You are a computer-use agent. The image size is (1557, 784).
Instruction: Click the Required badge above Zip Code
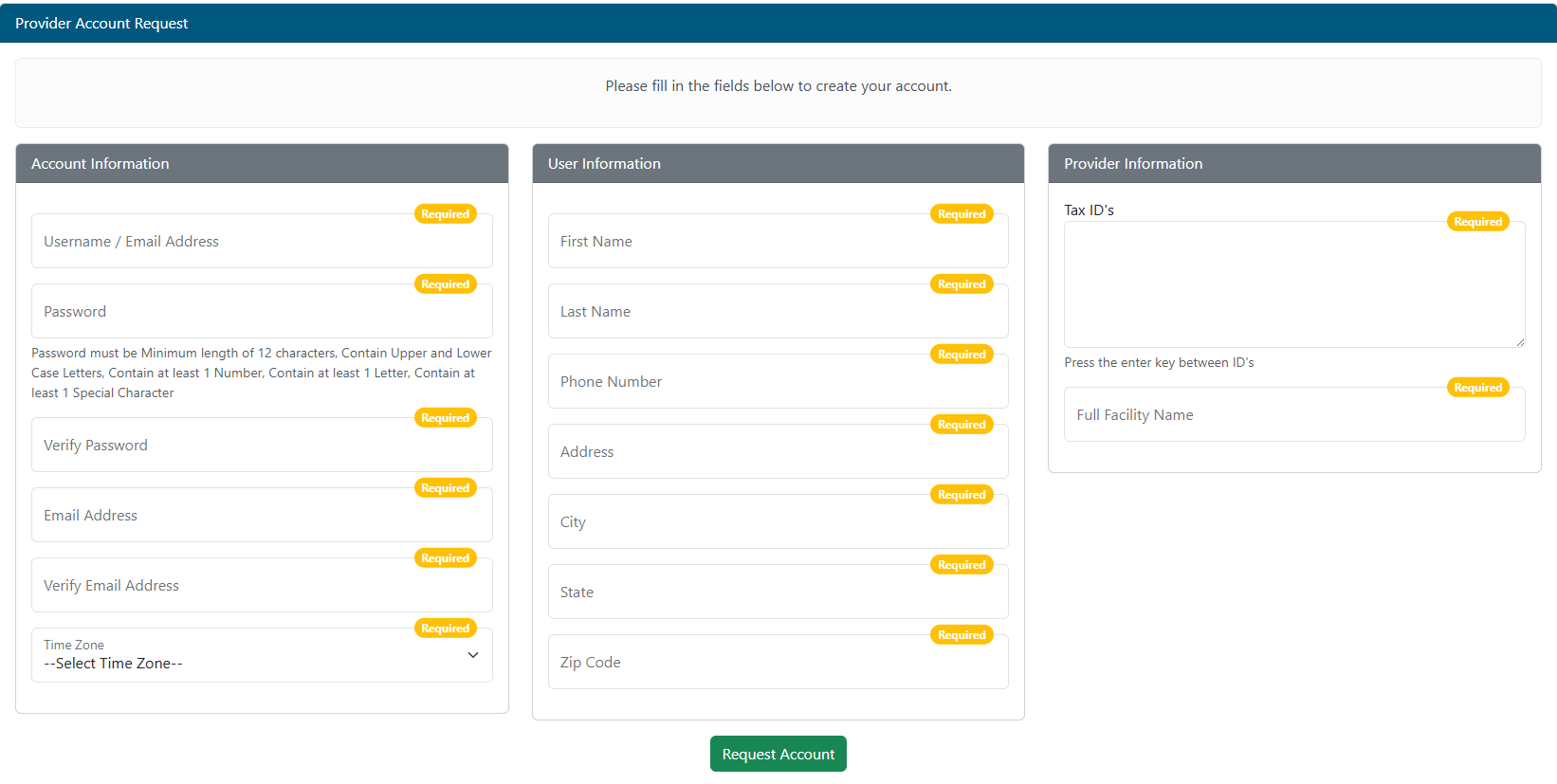[962, 635]
